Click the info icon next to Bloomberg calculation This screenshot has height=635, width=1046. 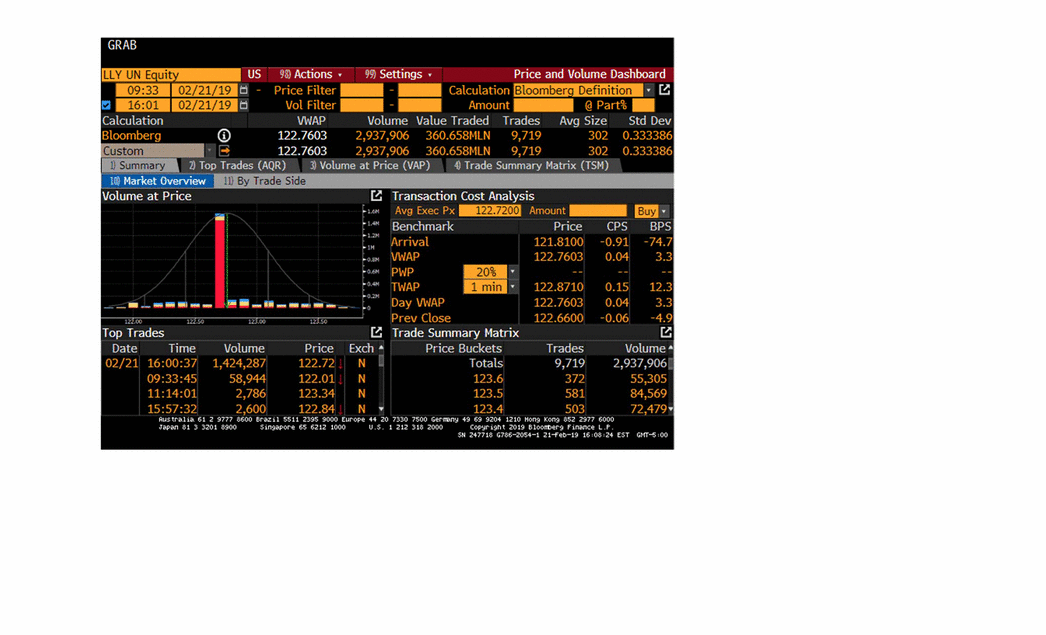[x=224, y=136]
